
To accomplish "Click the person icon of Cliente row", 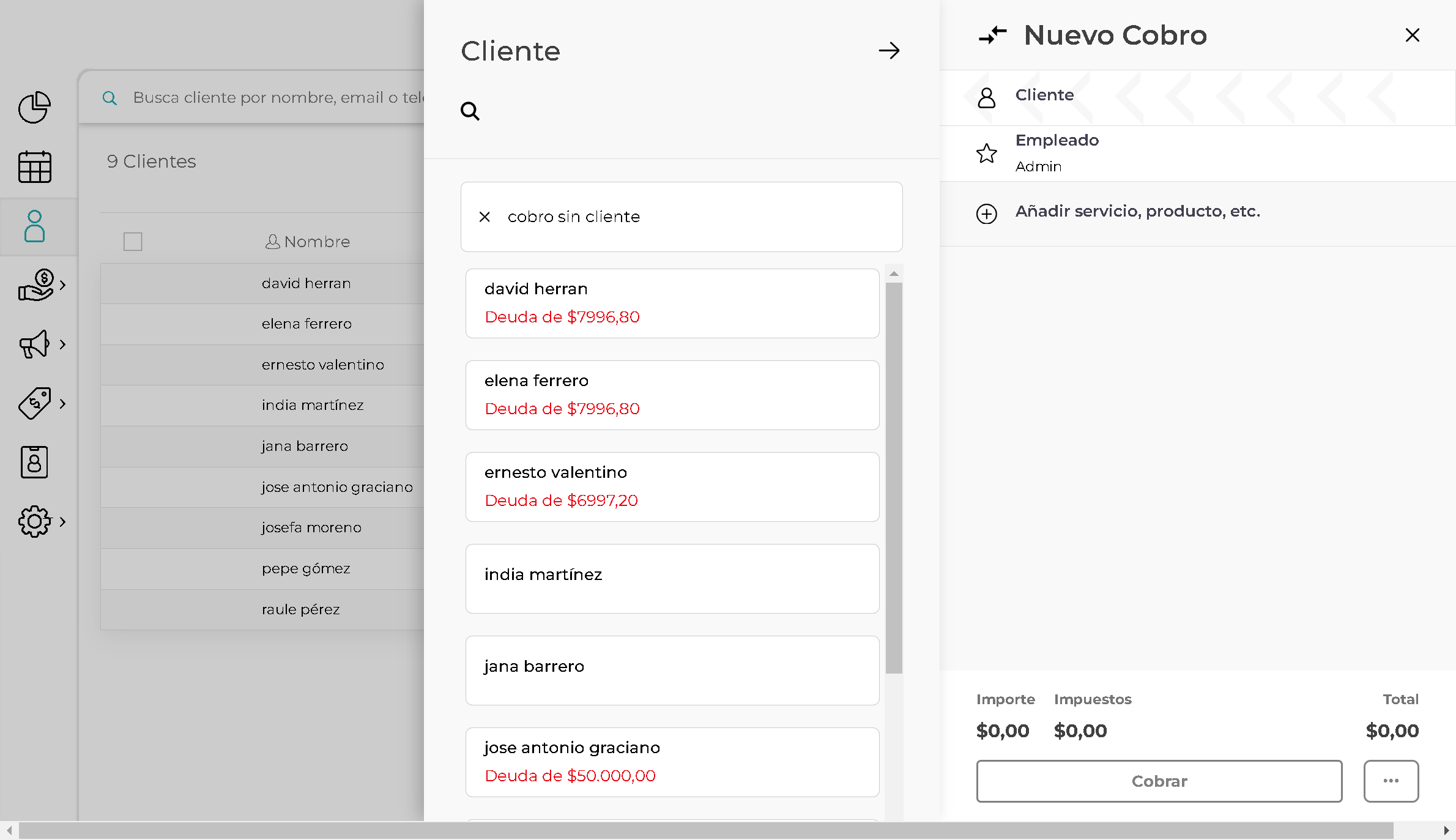I will click(986, 98).
